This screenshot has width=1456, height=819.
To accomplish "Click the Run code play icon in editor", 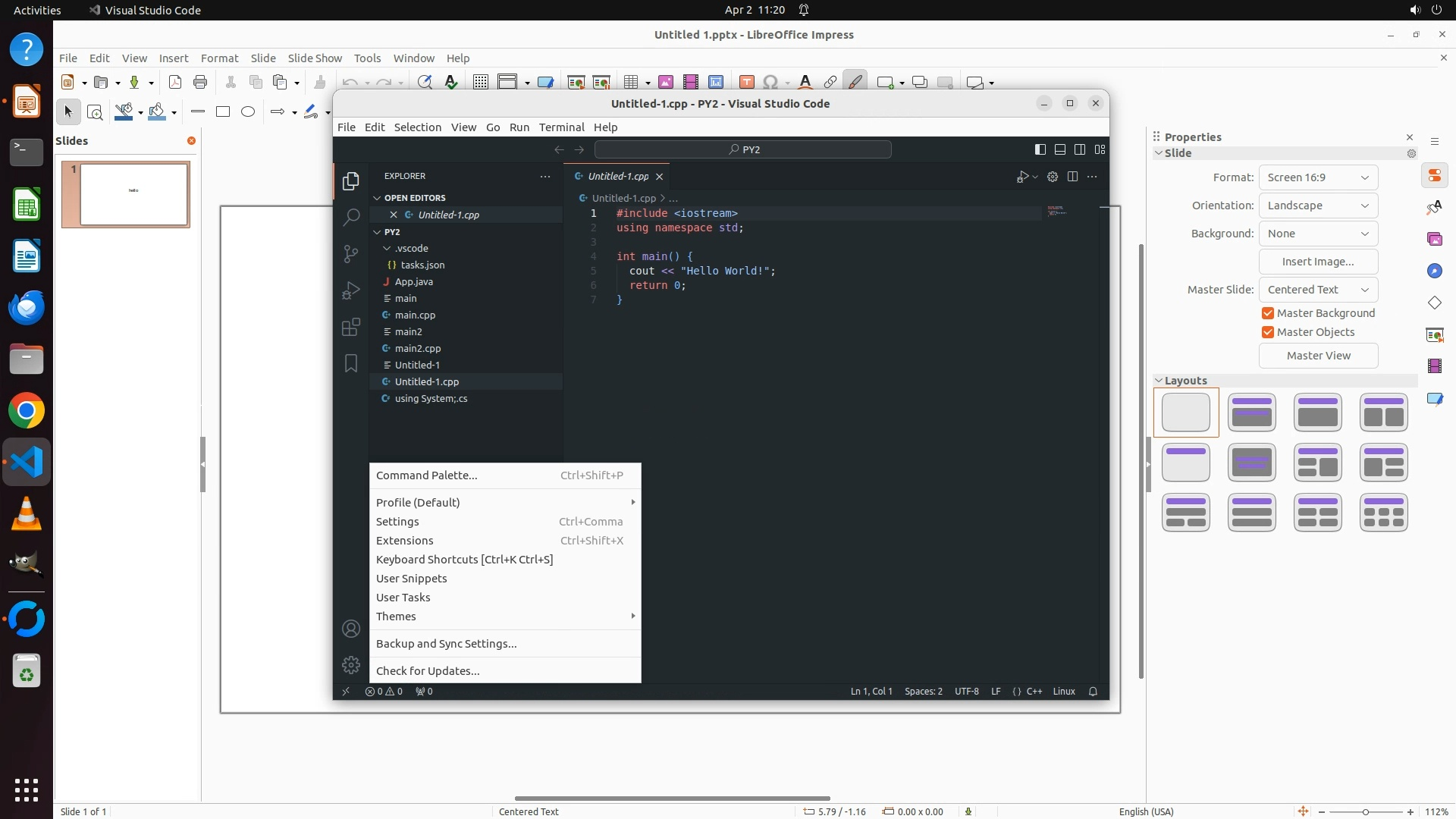I will tap(1022, 177).
